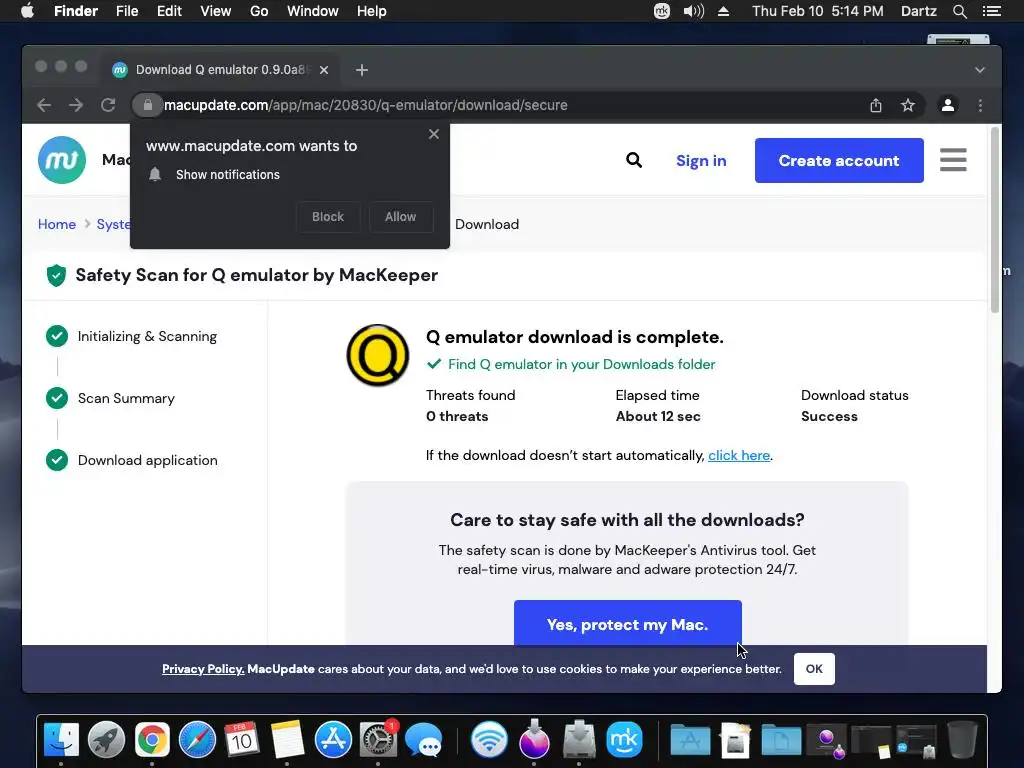Open the Privacy Policy link
The height and width of the screenshot is (768, 1024).
(x=203, y=669)
